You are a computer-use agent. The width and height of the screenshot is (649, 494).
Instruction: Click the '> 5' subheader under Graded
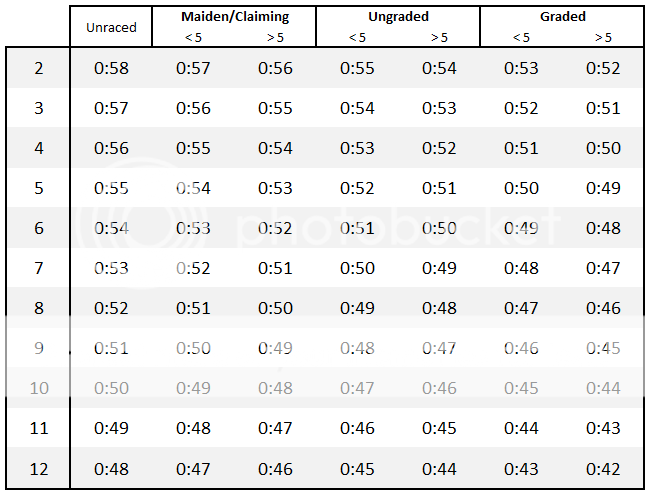click(x=603, y=37)
